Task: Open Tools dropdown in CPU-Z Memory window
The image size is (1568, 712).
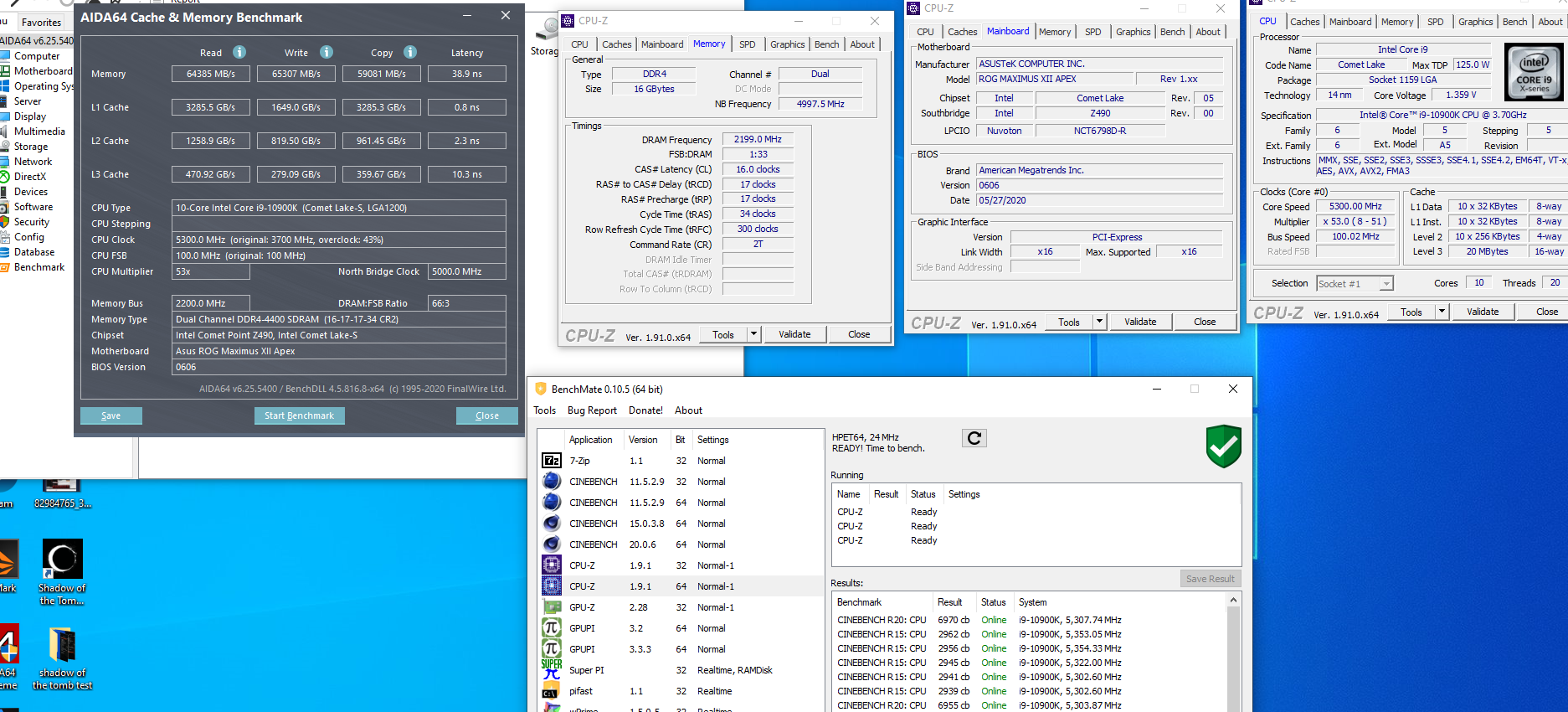Action: click(x=753, y=334)
